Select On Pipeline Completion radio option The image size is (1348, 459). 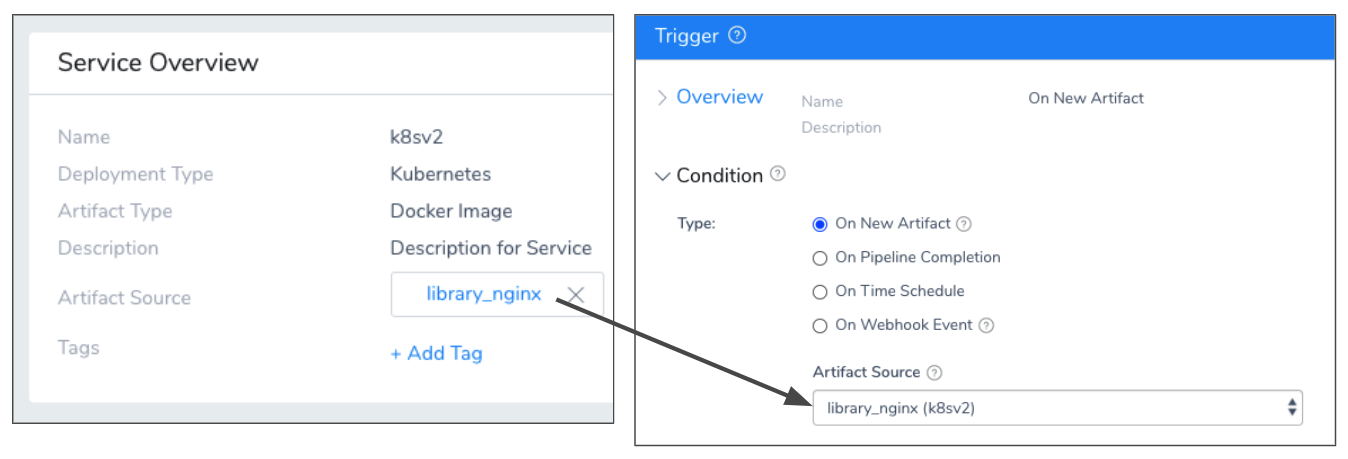pyautogui.click(x=820, y=258)
